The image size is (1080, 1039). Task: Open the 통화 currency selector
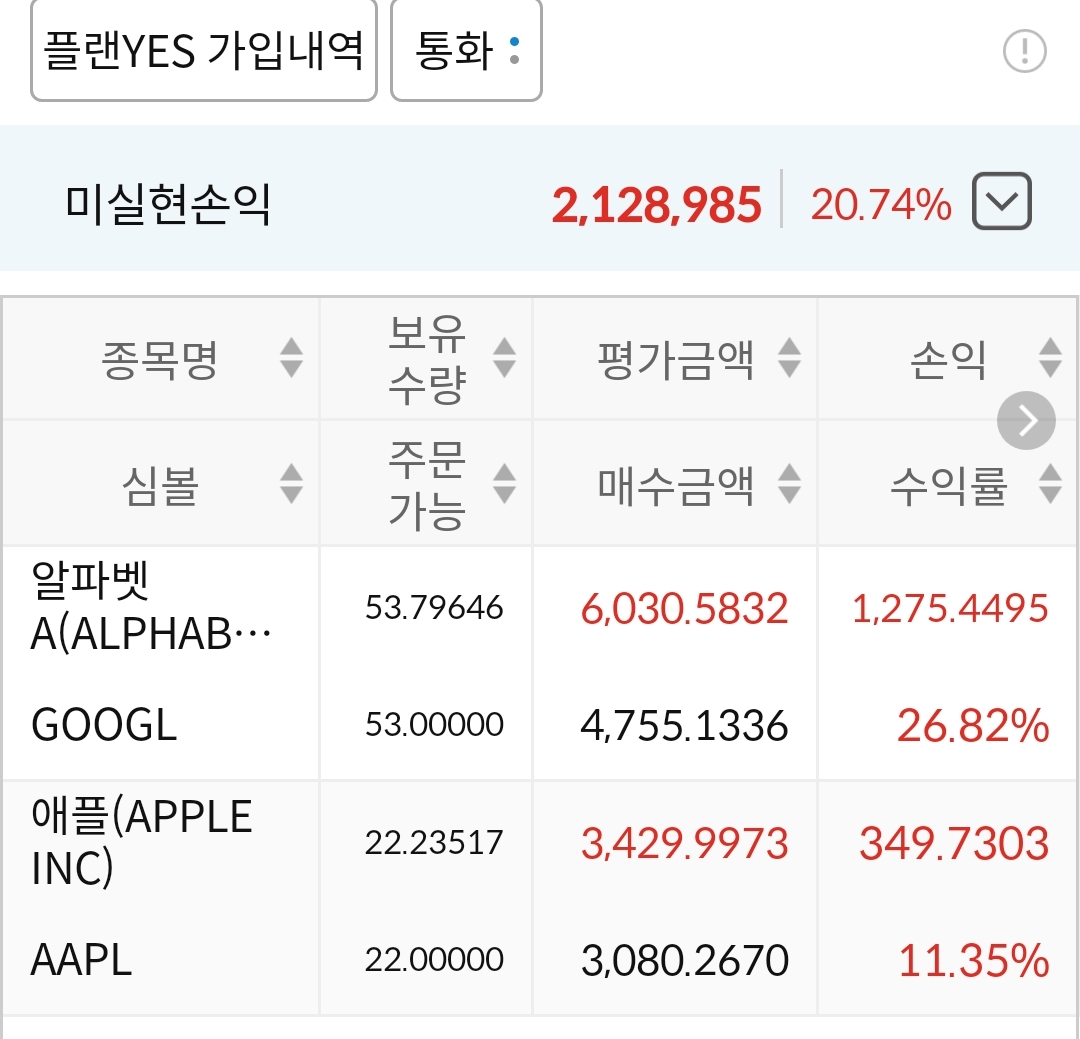466,50
